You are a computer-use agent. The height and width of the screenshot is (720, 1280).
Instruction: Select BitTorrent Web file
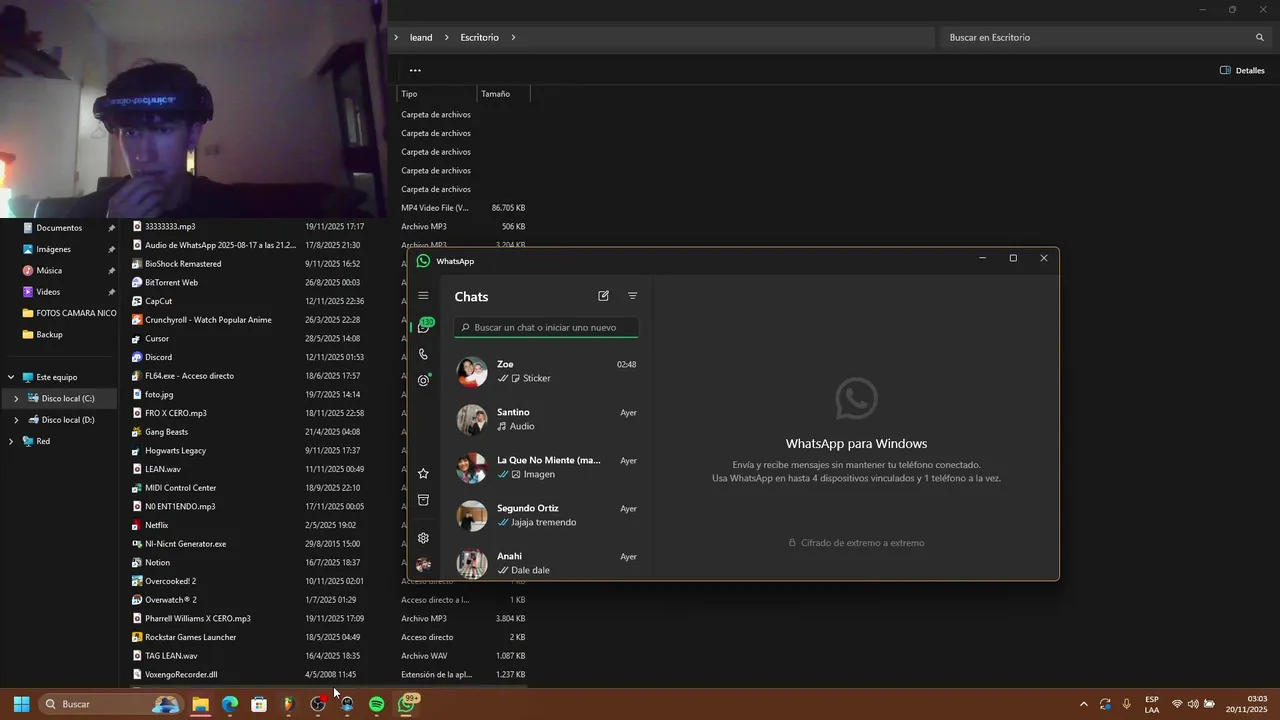pyautogui.click(x=171, y=282)
